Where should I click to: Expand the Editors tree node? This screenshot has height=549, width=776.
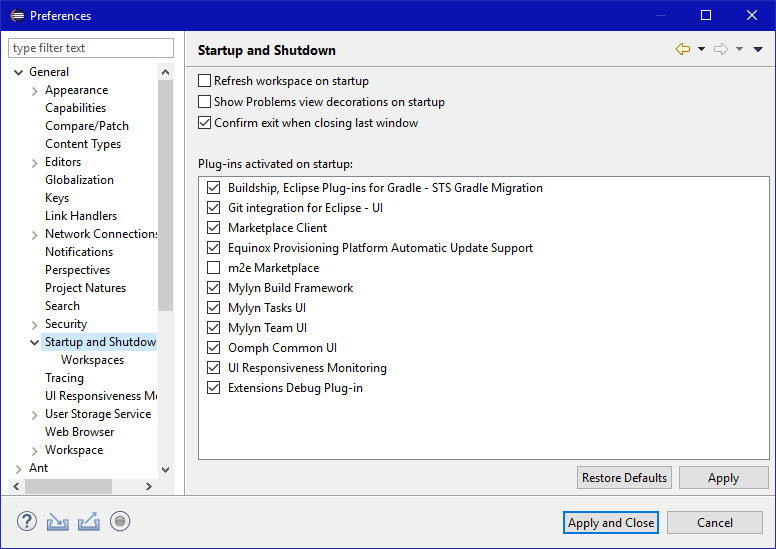pyautogui.click(x=35, y=163)
